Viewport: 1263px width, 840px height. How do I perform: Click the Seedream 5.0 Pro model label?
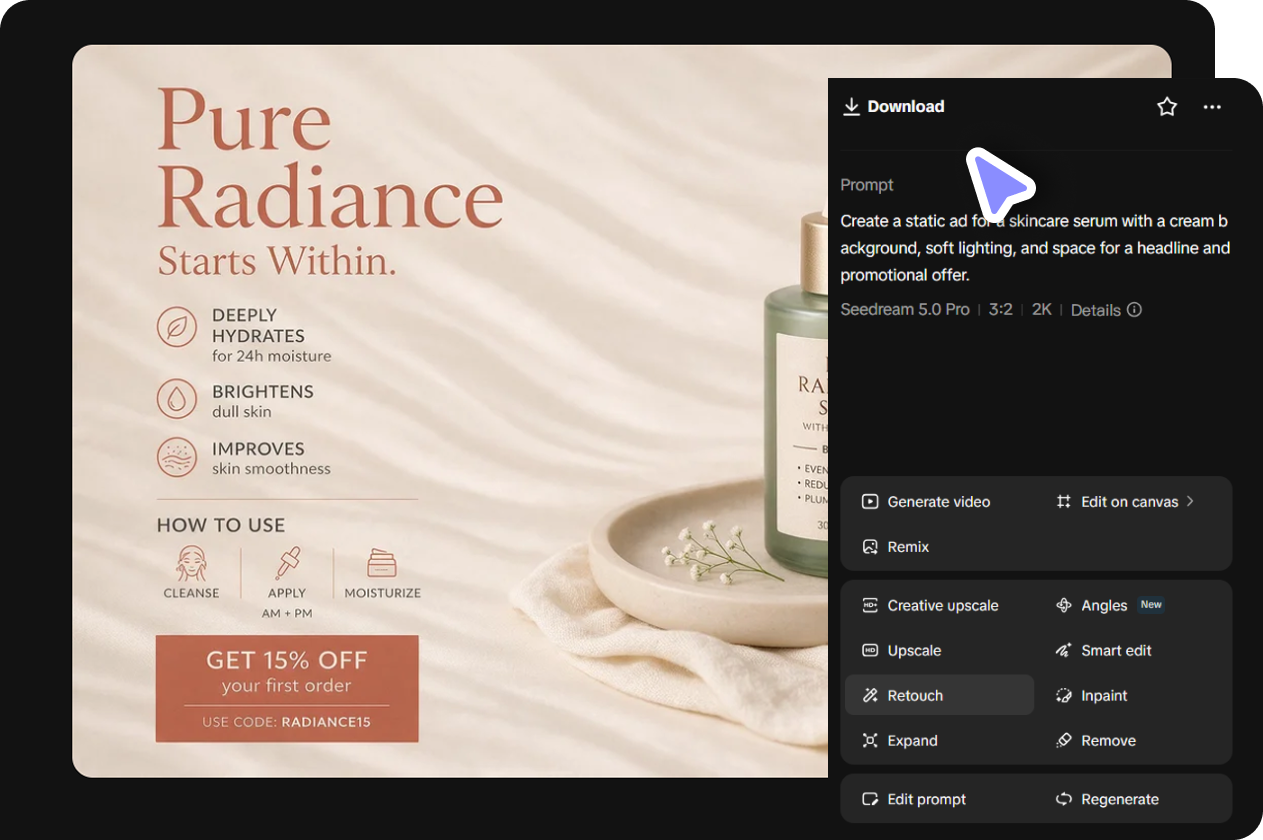point(905,310)
